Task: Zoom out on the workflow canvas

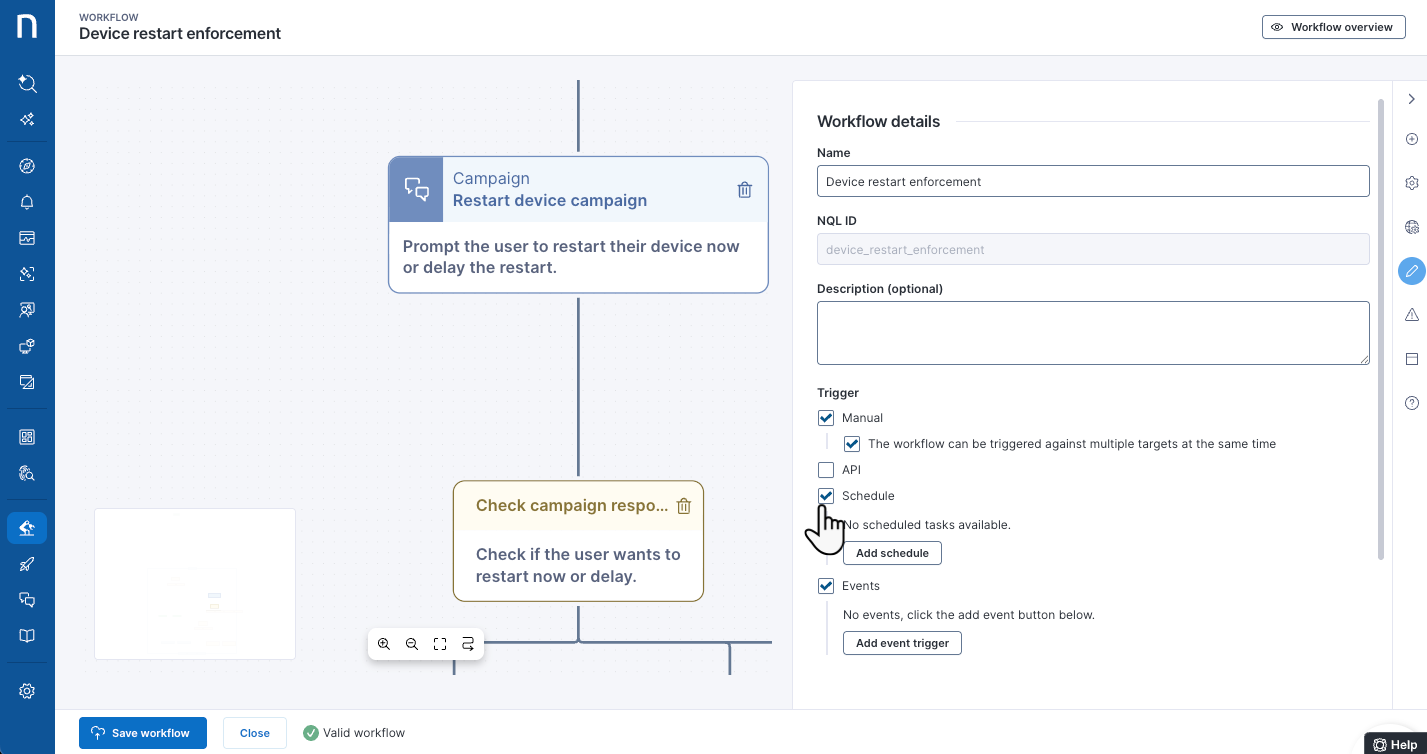Action: pos(412,645)
